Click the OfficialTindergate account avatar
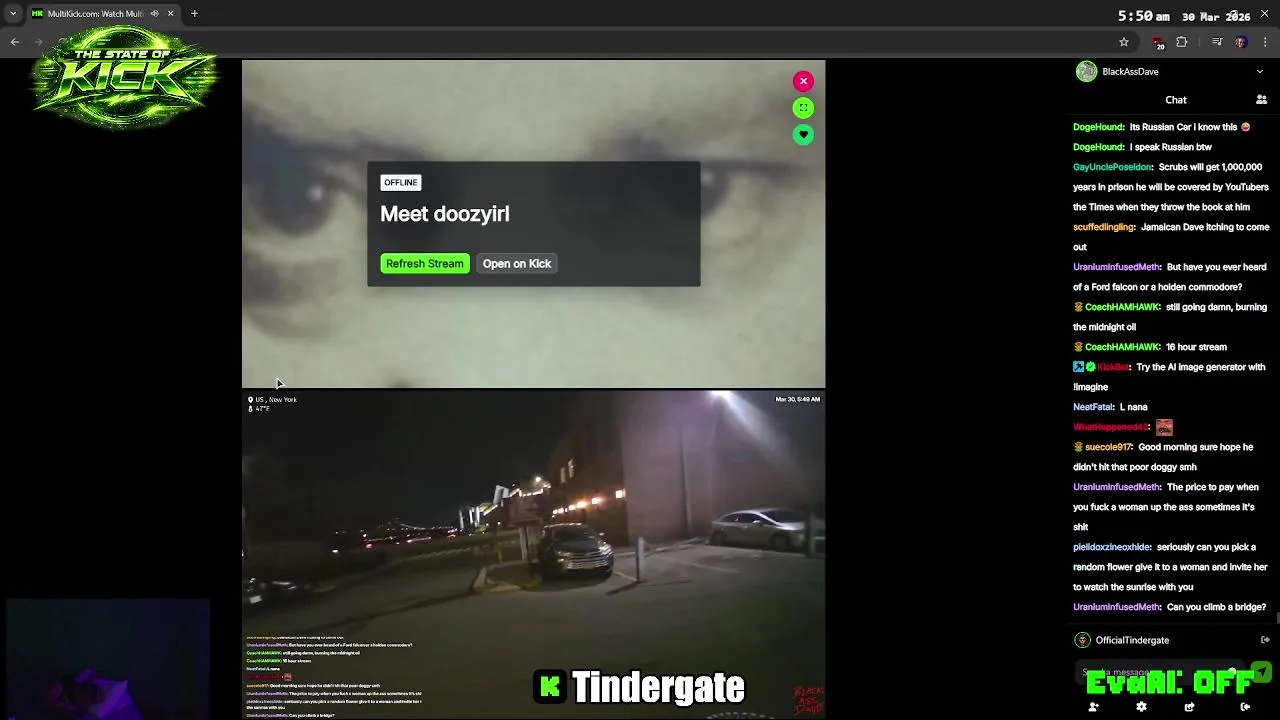The height and width of the screenshot is (720, 1280). [x=1082, y=640]
